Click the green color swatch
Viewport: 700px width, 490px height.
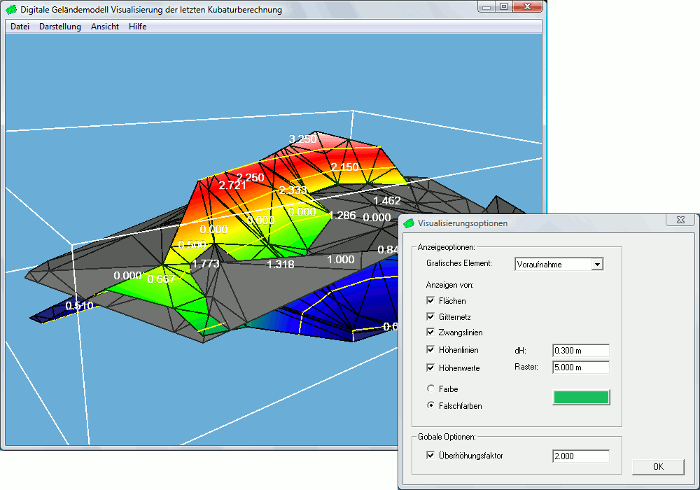[x=580, y=397]
